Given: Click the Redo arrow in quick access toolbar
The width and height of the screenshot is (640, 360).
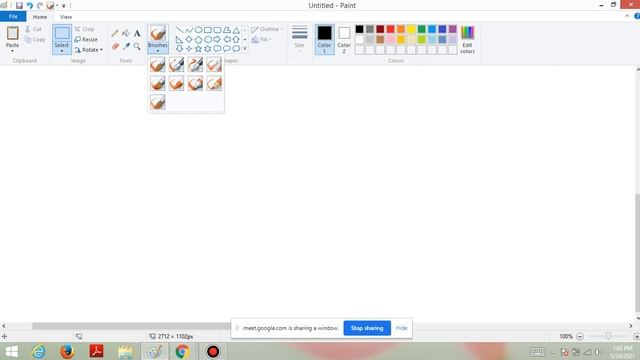Looking at the screenshot, I should tap(40, 6).
